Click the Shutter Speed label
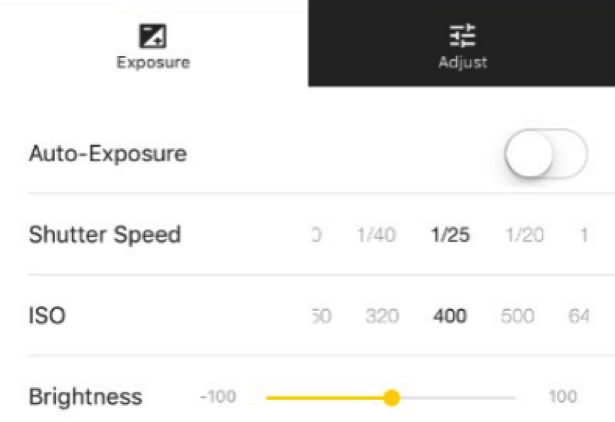Viewport: 615px width, 422px height. [105, 235]
